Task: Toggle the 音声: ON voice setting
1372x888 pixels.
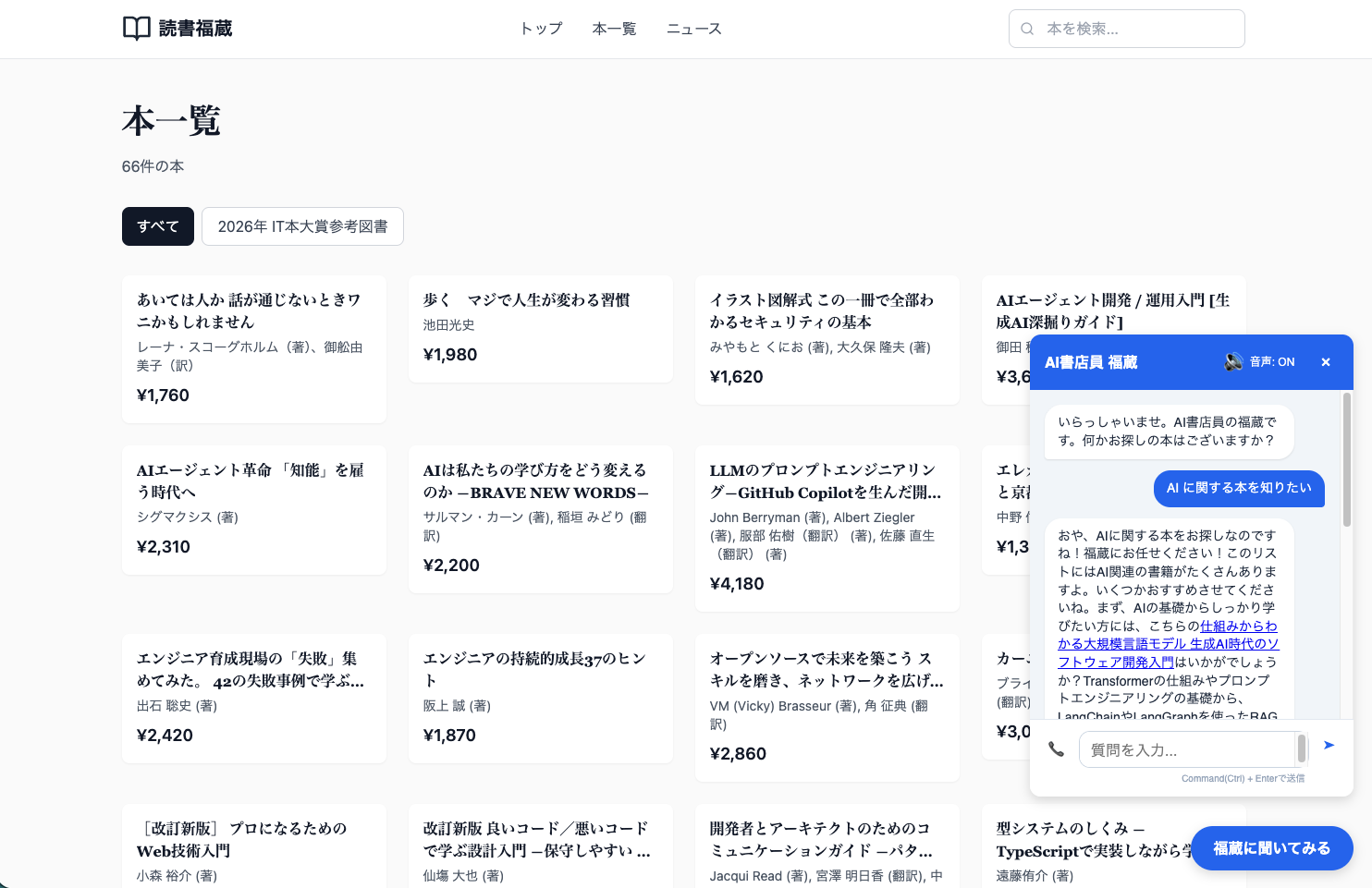Action: tap(1271, 362)
